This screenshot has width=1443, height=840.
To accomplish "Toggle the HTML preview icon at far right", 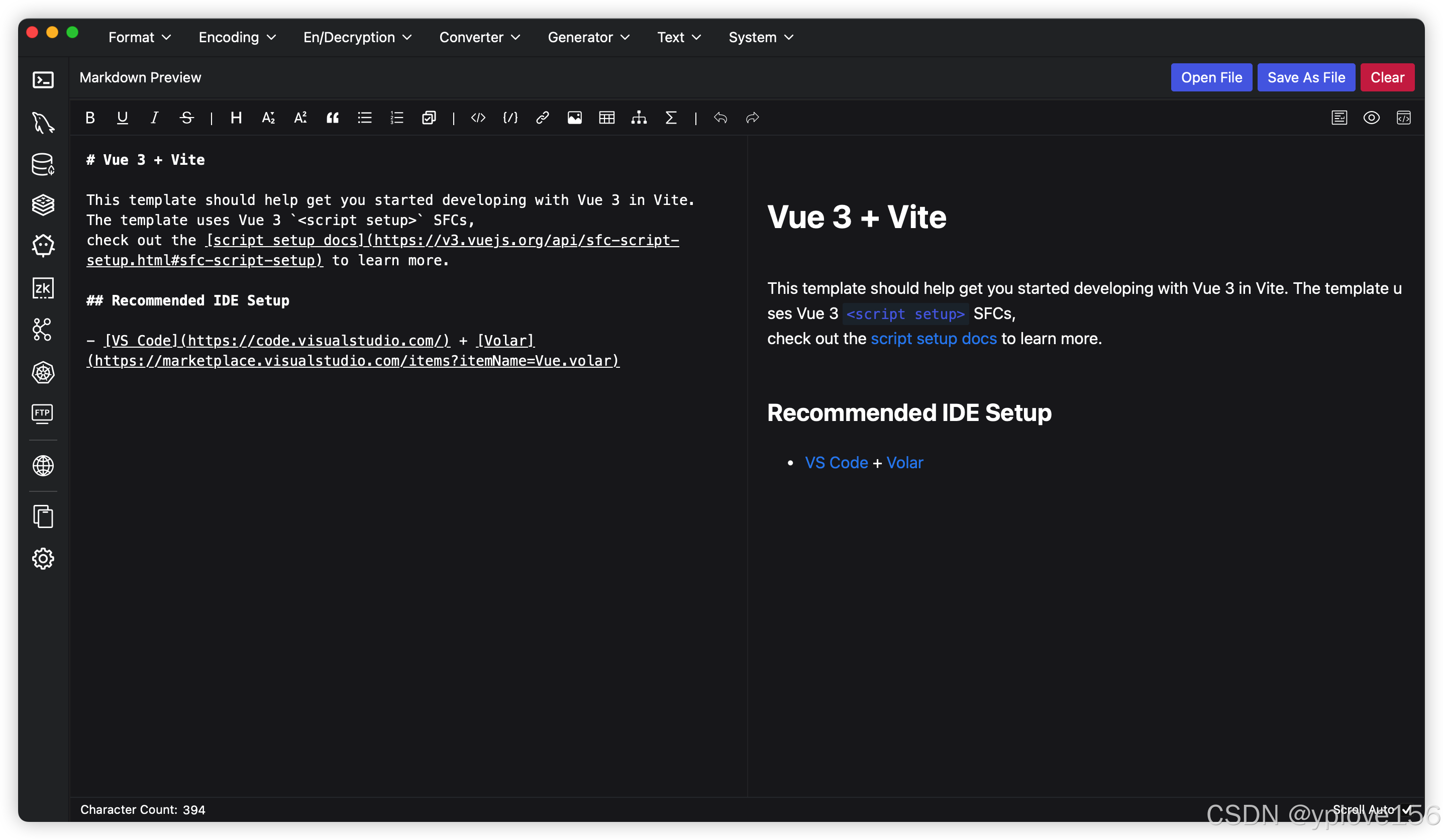I will 1403,118.
